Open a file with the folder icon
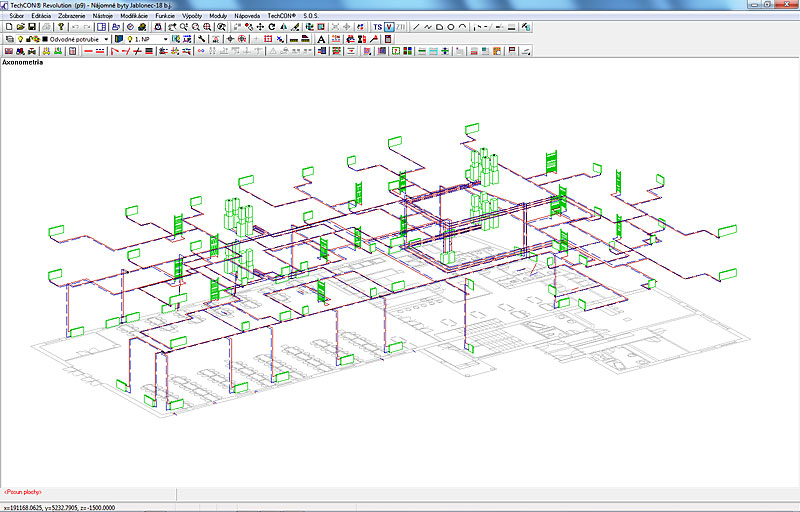 pyautogui.click(x=20, y=27)
